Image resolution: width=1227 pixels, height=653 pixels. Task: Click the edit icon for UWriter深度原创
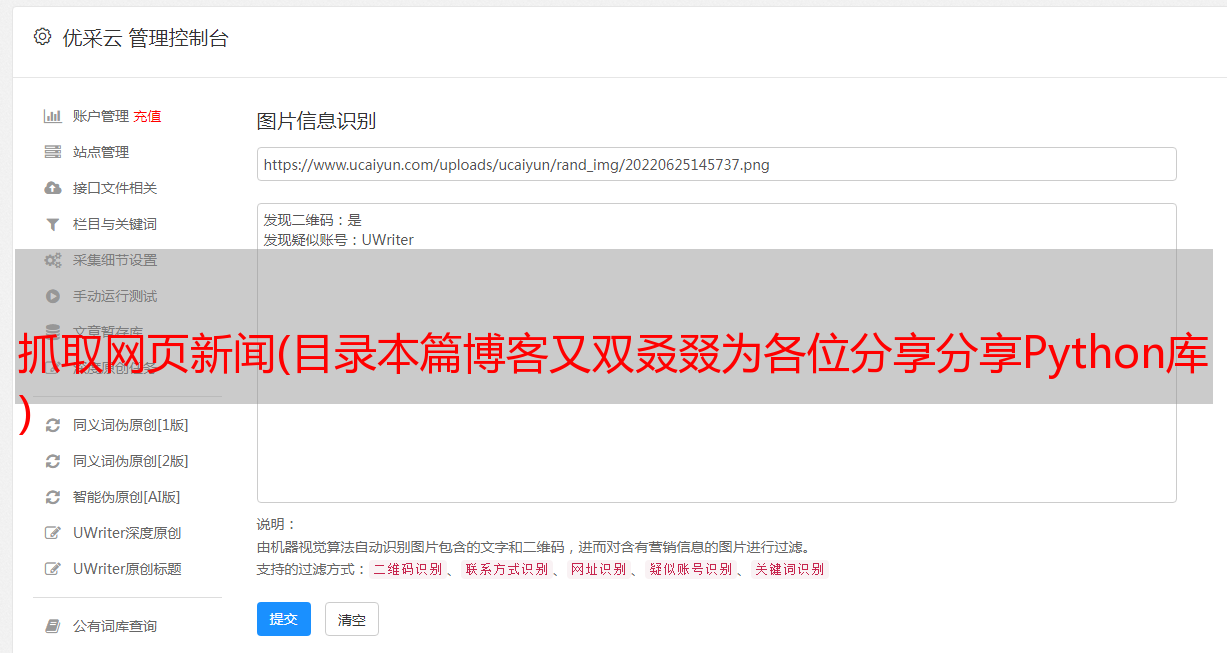click(x=53, y=533)
